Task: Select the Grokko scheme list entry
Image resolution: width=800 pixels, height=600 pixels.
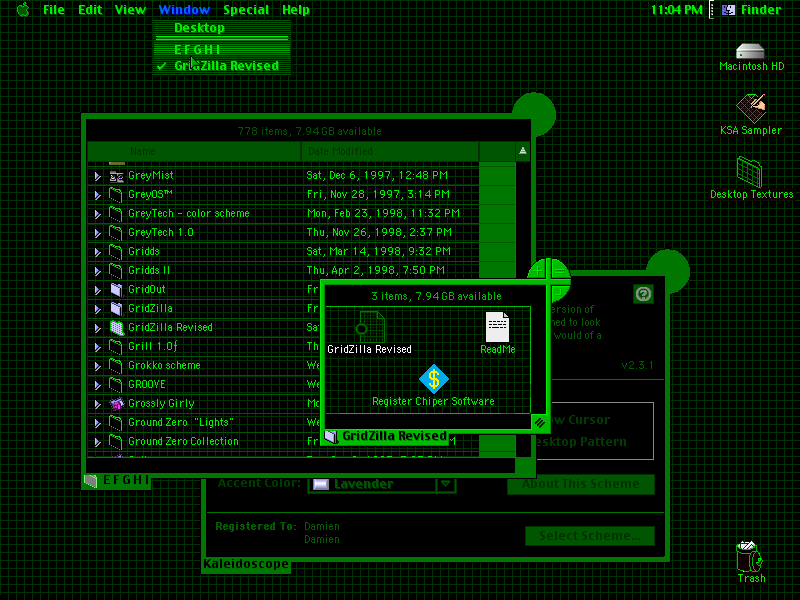Action: (x=164, y=366)
